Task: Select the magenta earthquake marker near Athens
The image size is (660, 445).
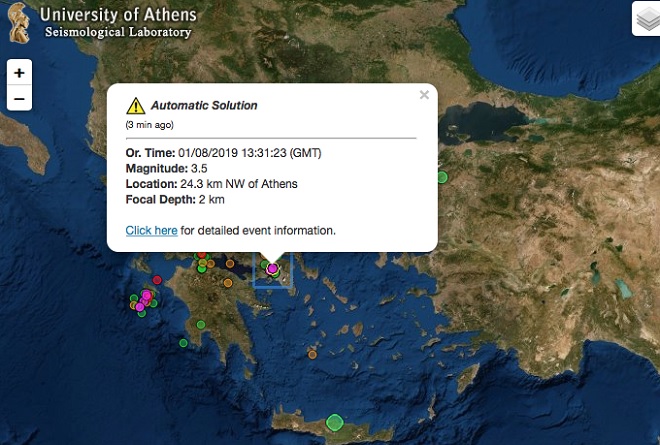Action: click(x=272, y=268)
